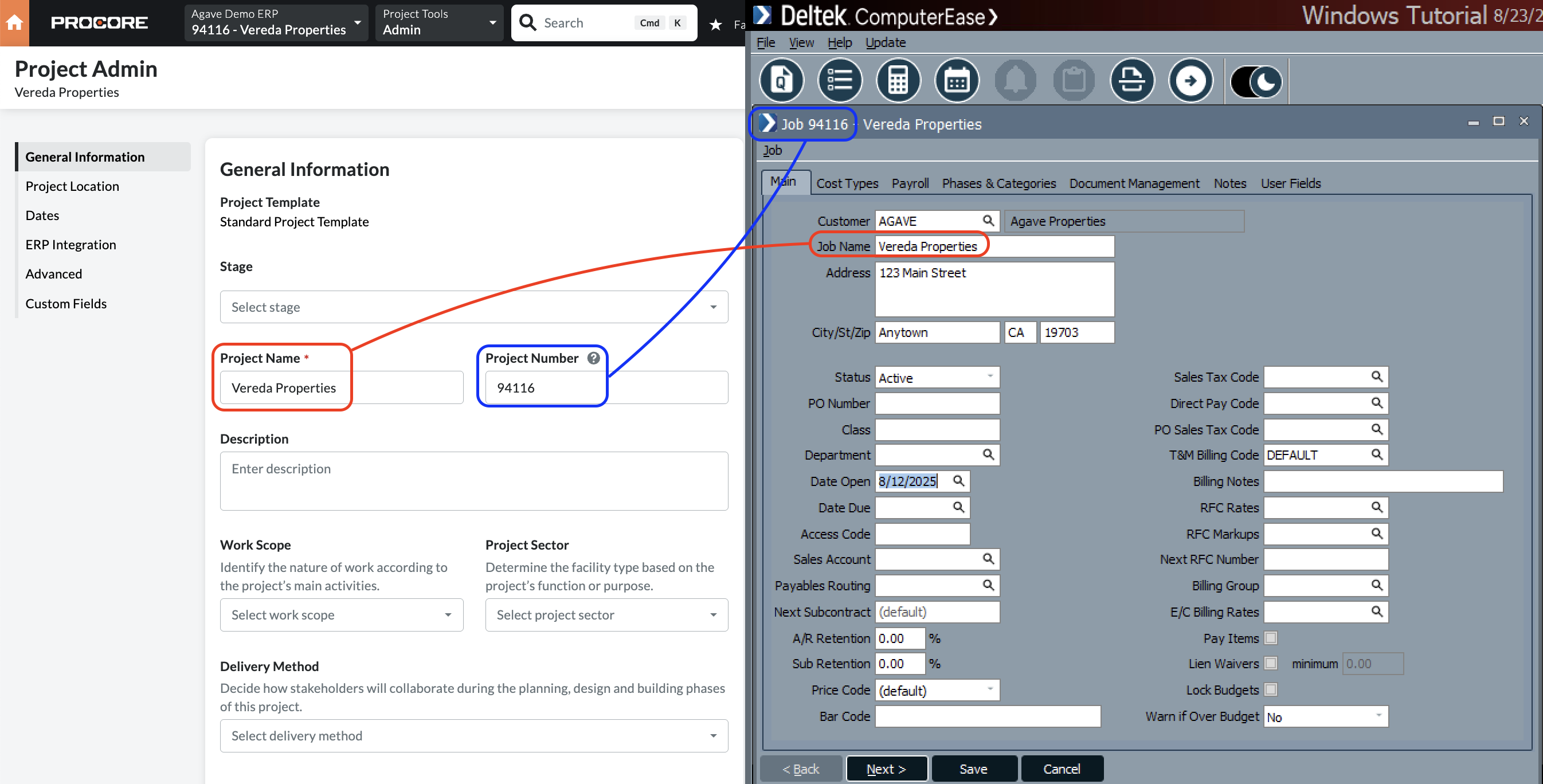Open Project Location in Procore sidebar
The image size is (1543, 784).
point(72,186)
